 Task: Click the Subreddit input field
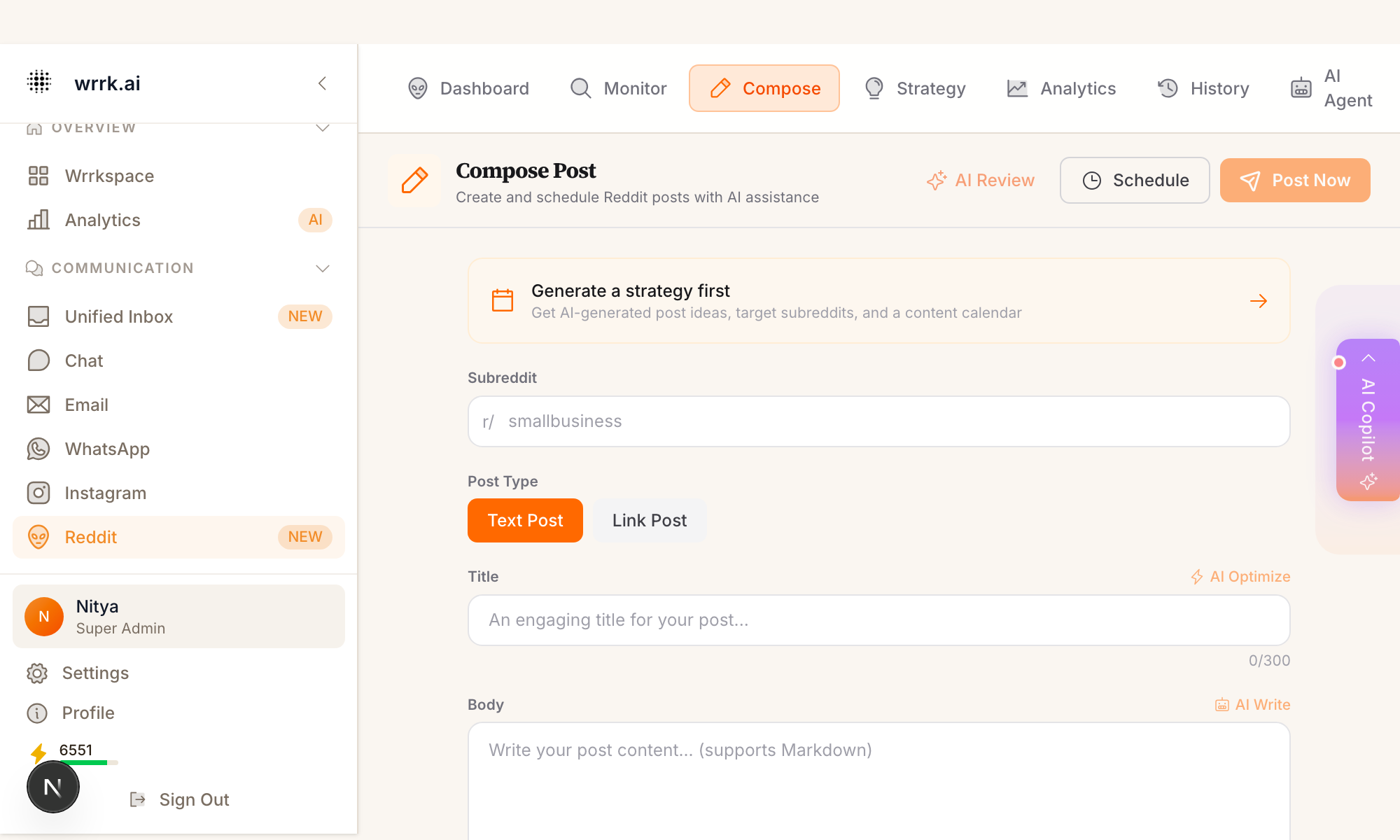click(878, 421)
